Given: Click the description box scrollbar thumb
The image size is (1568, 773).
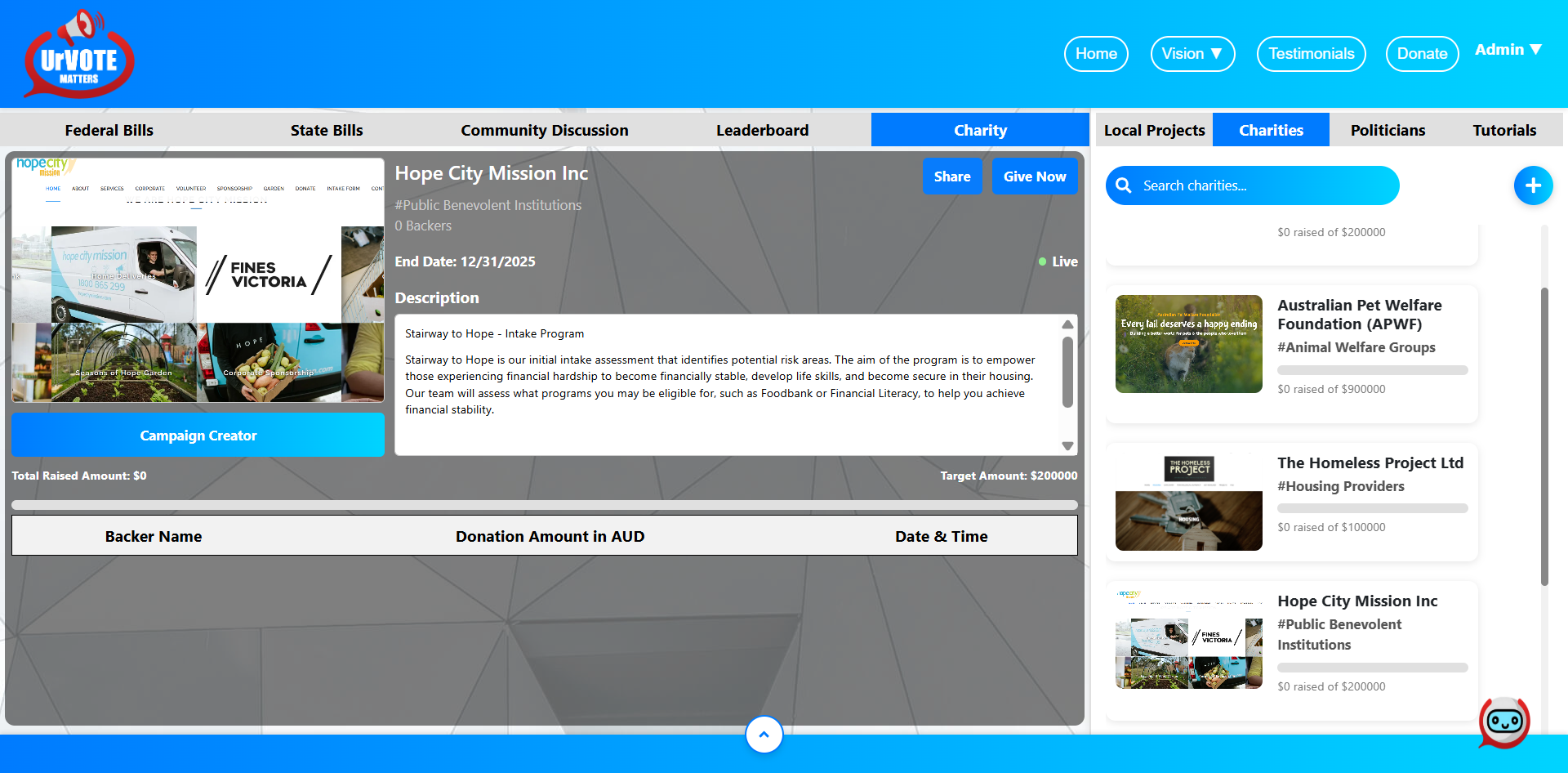Looking at the screenshot, I should pos(1067,372).
